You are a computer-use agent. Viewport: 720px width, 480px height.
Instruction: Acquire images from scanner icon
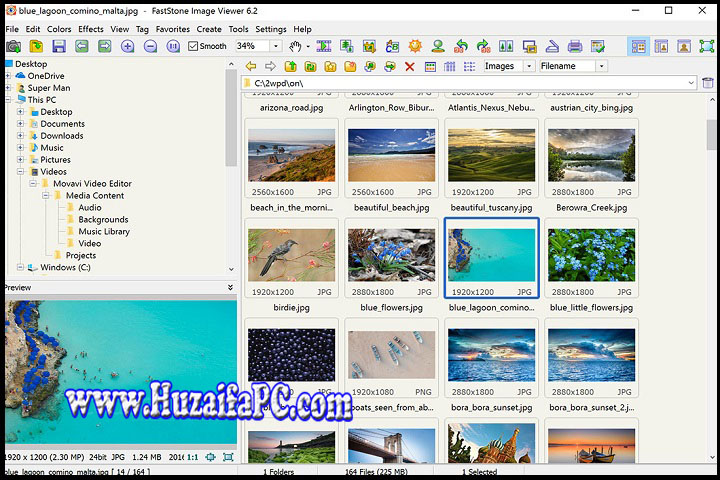(552, 46)
